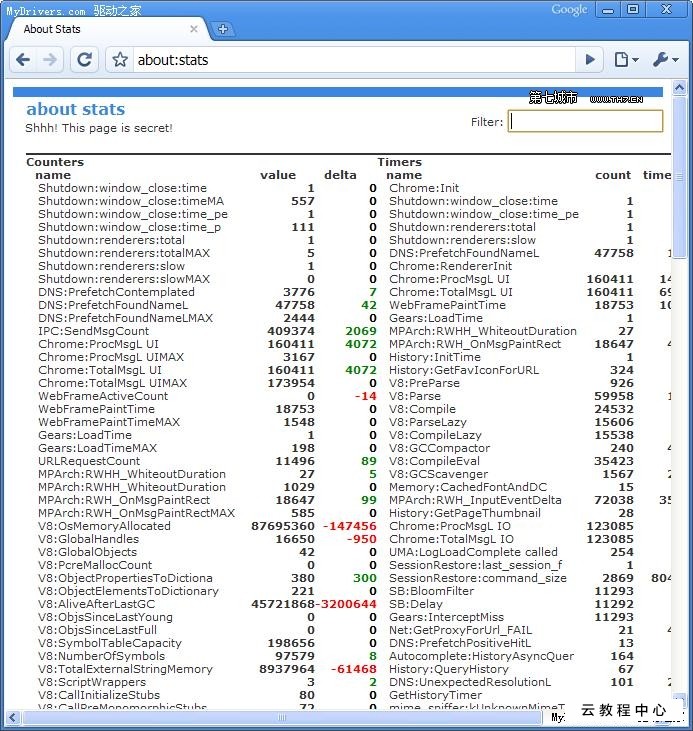
Task: Focus the Filter text field
Action: click(x=585, y=121)
